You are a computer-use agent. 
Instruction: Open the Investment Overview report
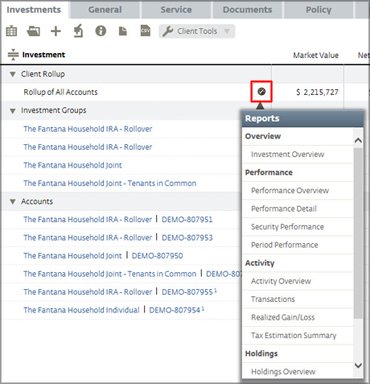coord(288,154)
